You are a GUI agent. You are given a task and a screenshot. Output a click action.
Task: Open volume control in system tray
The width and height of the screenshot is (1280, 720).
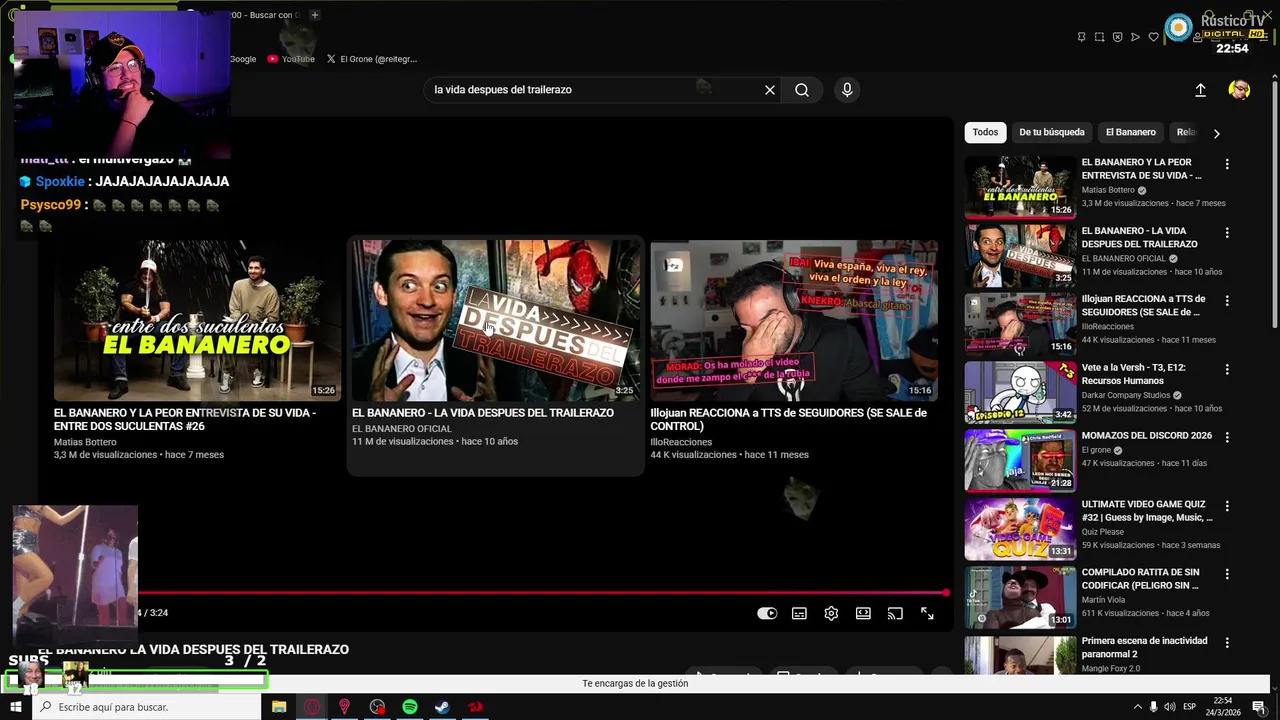pyautogui.click(x=1170, y=707)
